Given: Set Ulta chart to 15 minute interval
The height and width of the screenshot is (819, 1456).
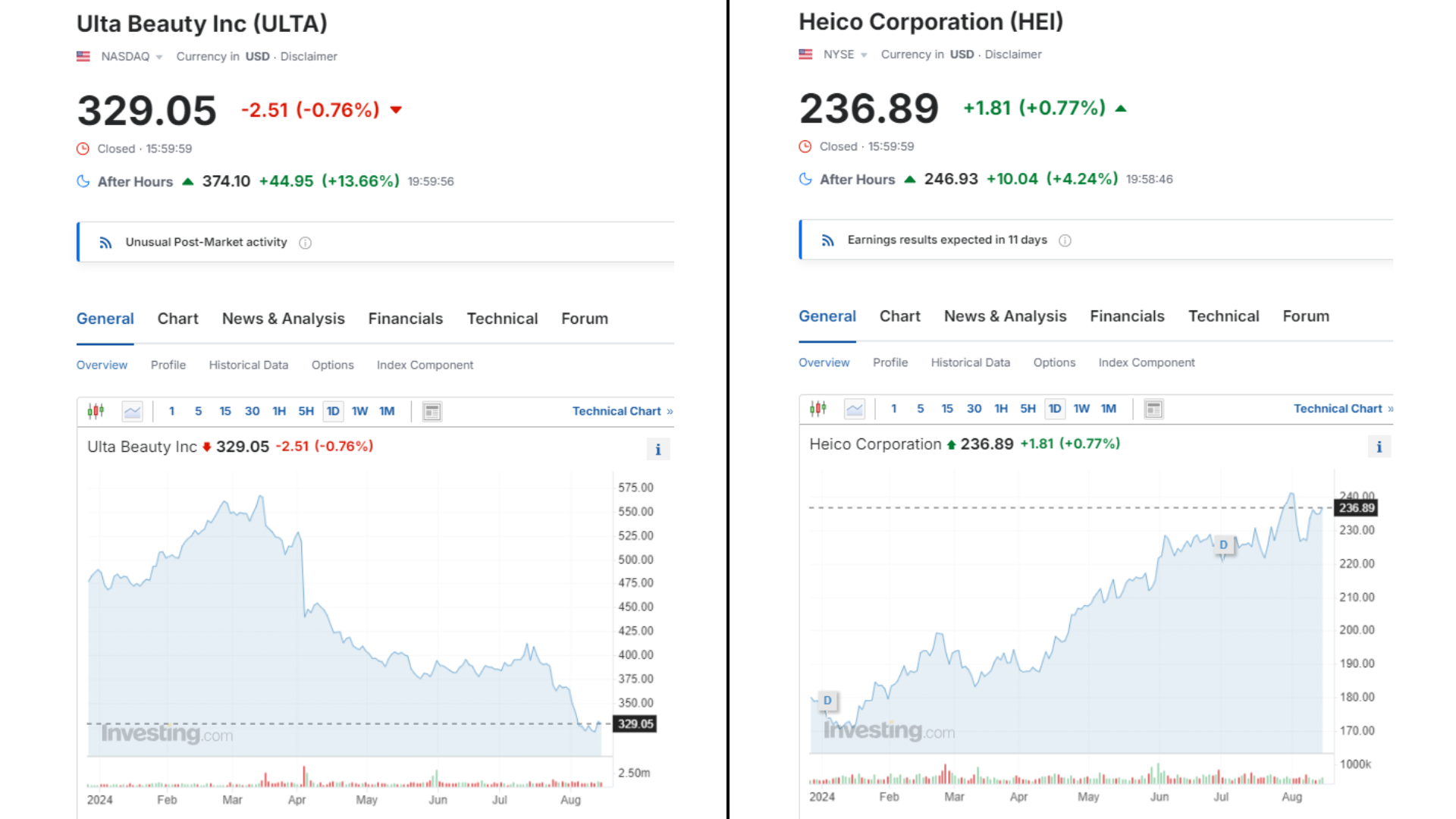Looking at the screenshot, I should (x=225, y=411).
